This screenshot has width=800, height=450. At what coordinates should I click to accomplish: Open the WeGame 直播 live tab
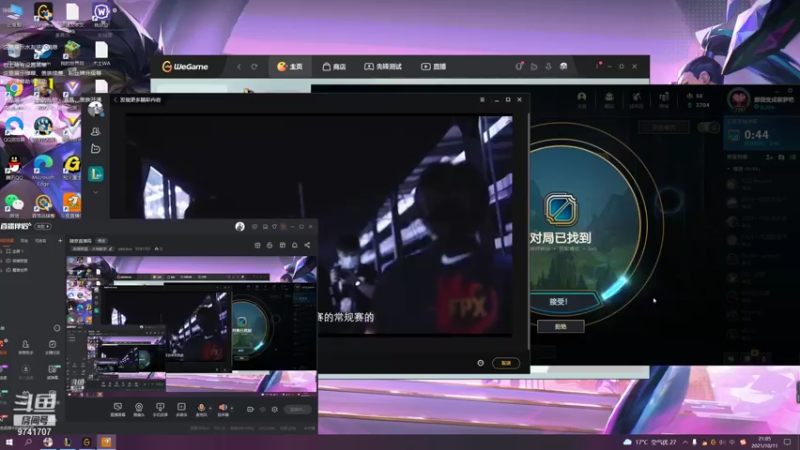coord(433,67)
